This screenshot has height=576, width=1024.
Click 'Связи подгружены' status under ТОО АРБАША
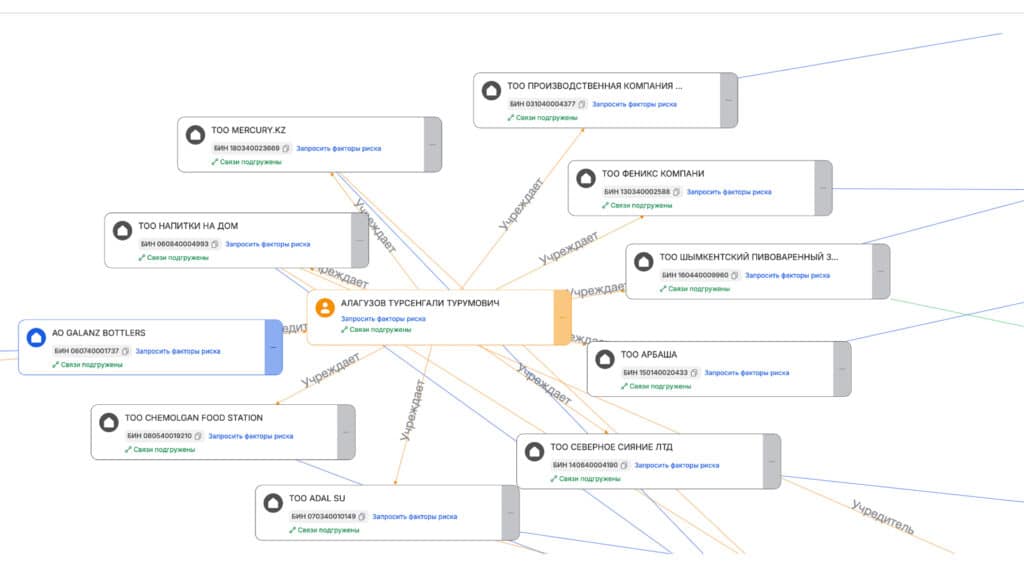point(656,386)
